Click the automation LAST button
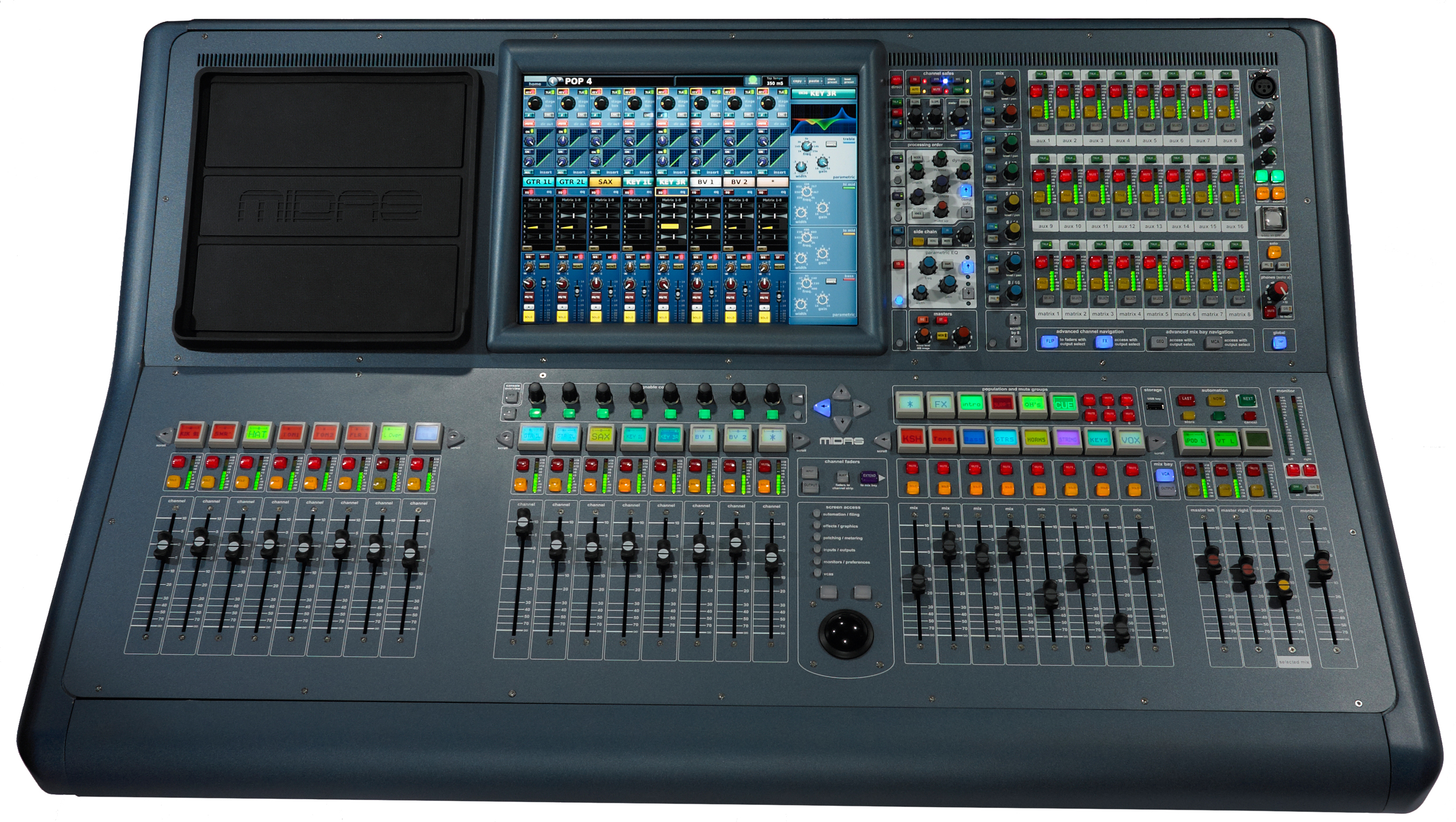The image size is (1456, 822). click(x=1186, y=400)
